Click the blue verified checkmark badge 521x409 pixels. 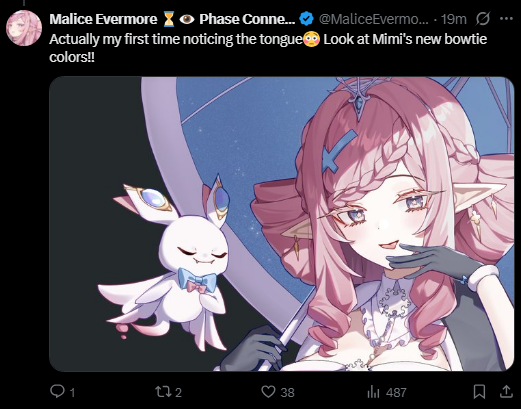click(306, 19)
